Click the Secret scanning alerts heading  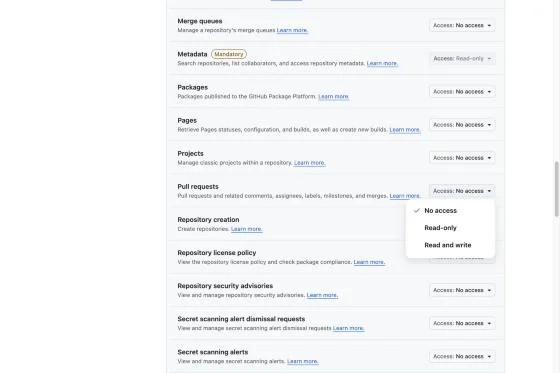pos(212,352)
